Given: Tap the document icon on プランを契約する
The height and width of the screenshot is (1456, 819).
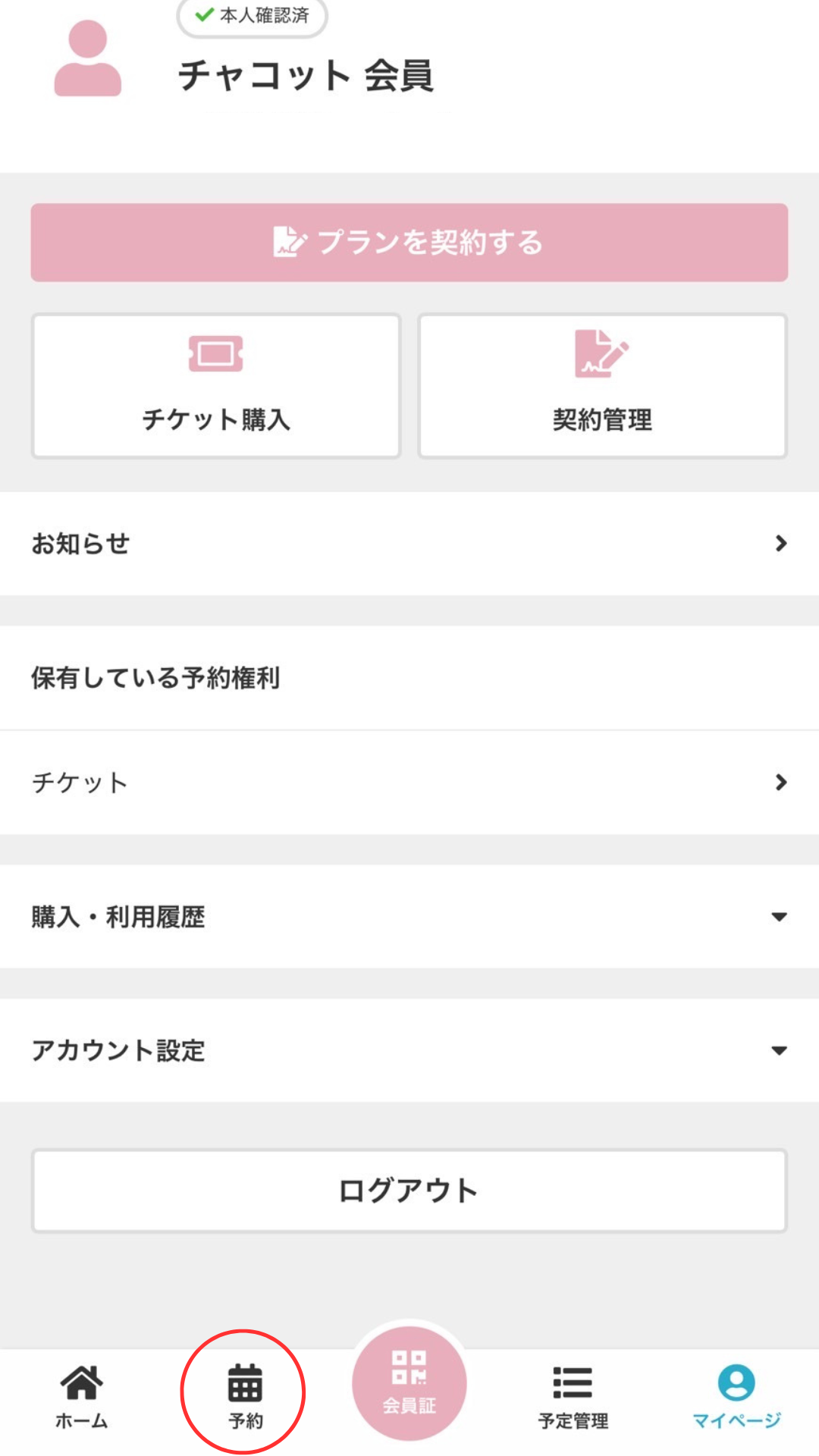Looking at the screenshot, I should coord(290,243).
